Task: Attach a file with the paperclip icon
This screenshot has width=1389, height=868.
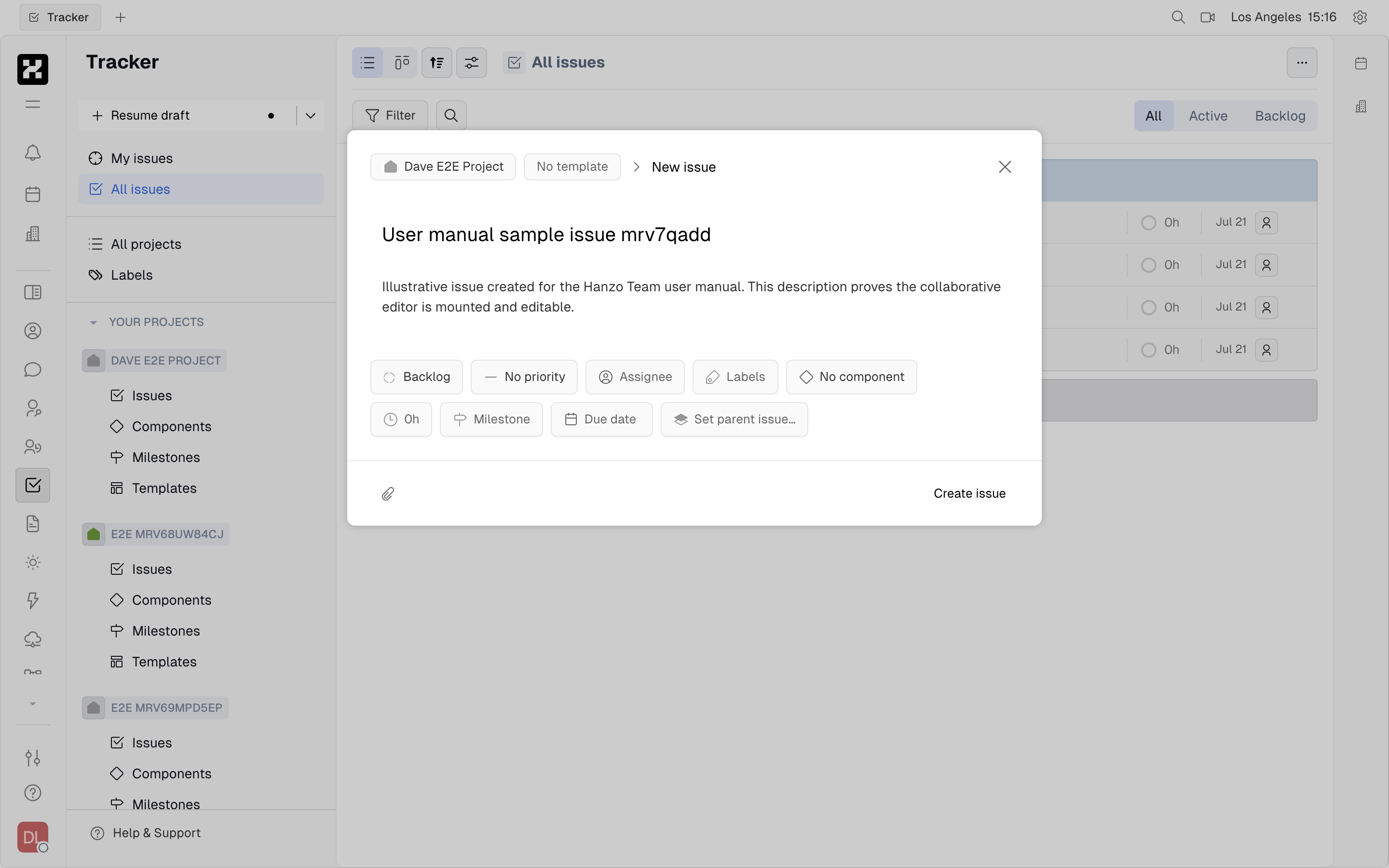Action: pyautogui.click(x=388, y=494)
